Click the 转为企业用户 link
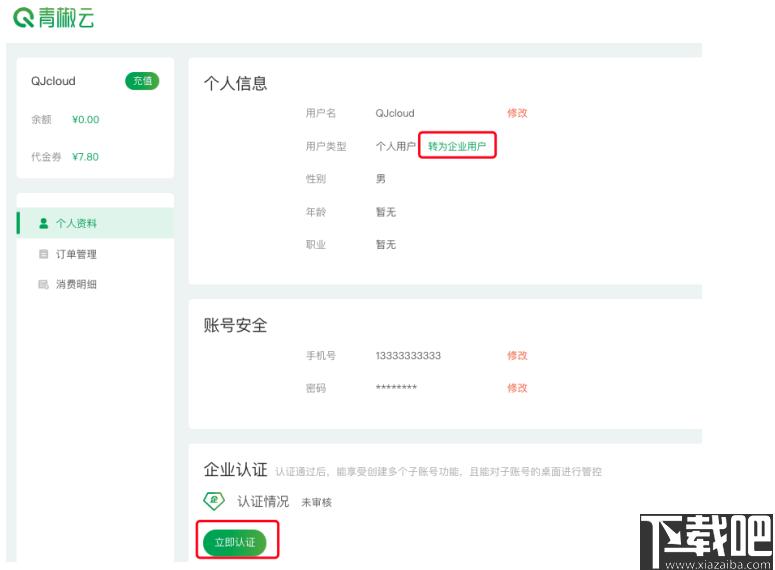Image resolution: width=775 pixels, height=570 pixels. 457,146
